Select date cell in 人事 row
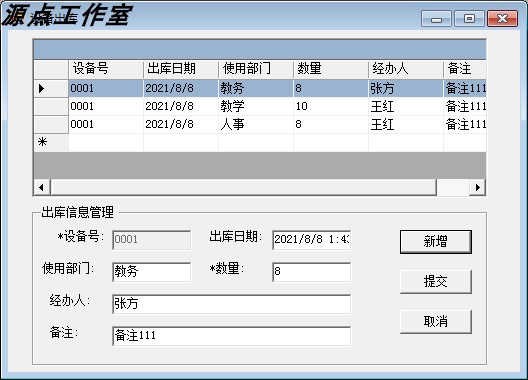The image size is (528, 380). coord(181,124)
